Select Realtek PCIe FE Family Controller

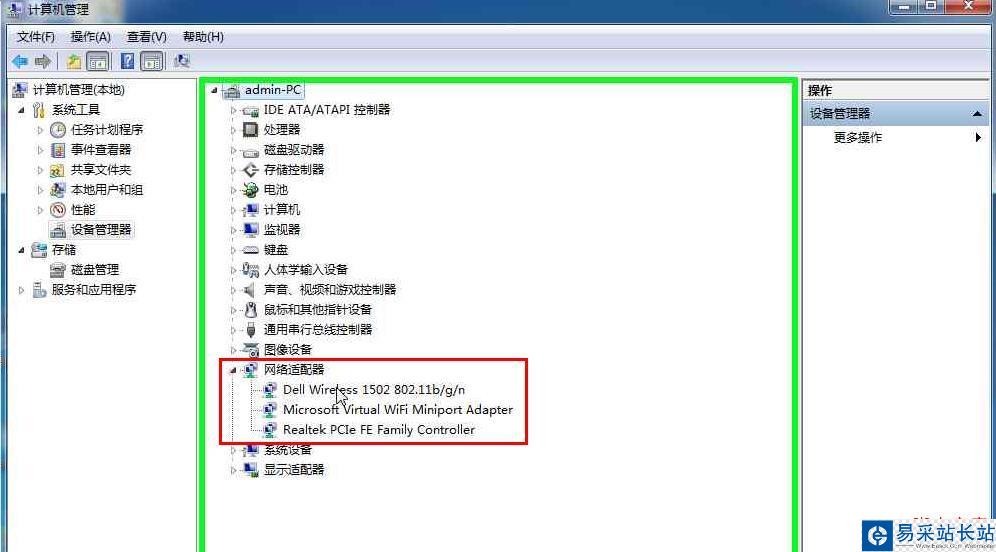pyautogui.click(x=379, y=429)
